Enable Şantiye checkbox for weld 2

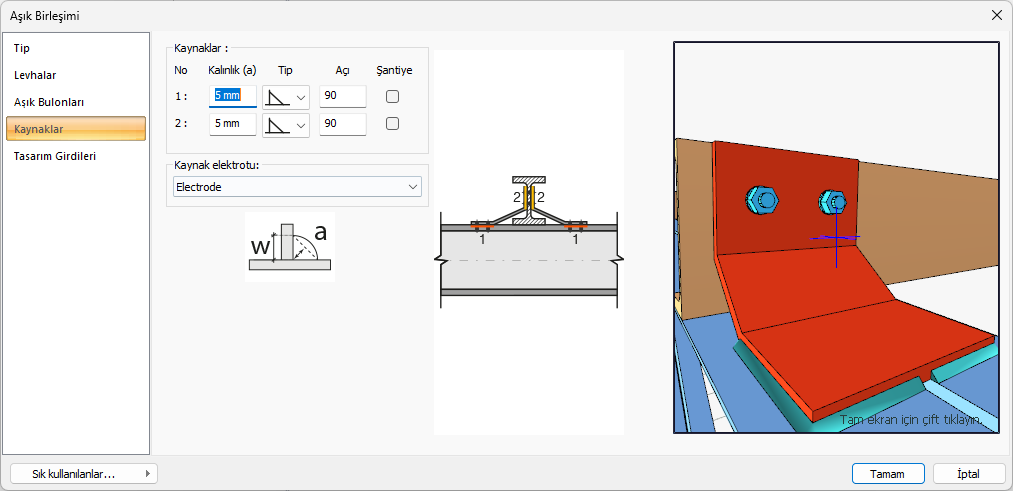tap(393, 124)
